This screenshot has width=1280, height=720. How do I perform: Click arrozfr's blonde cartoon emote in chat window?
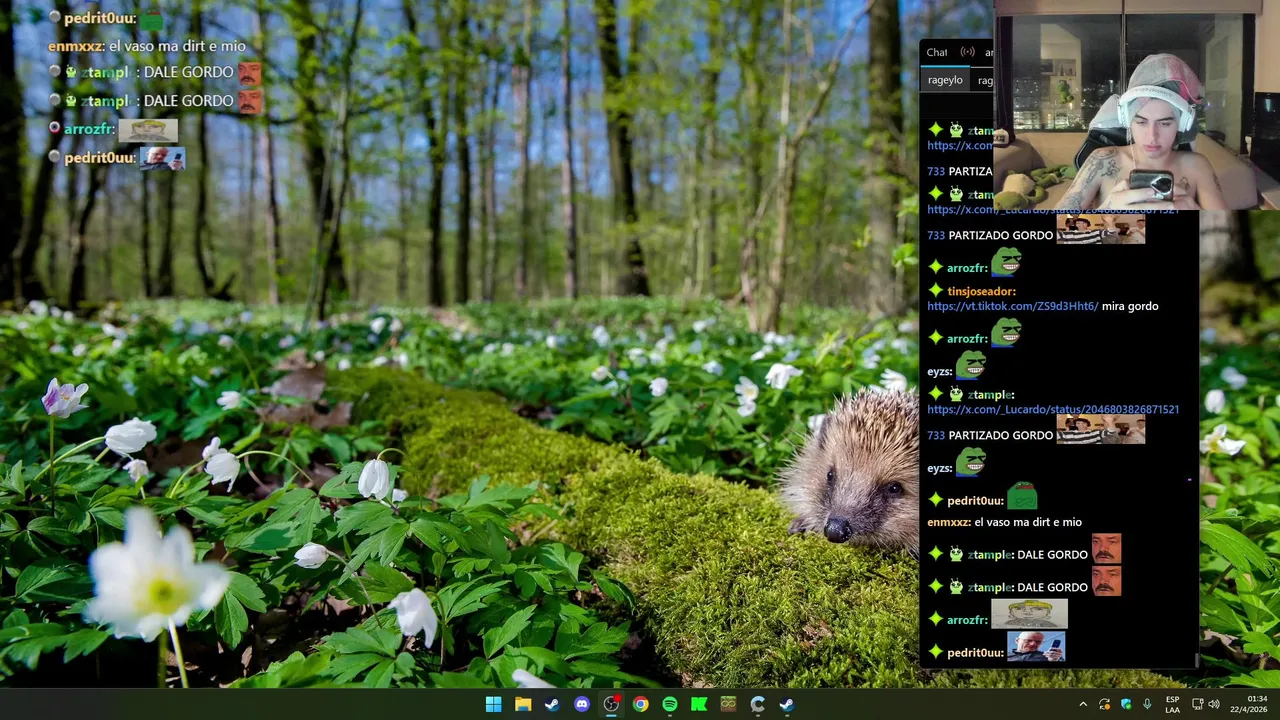1029,614
